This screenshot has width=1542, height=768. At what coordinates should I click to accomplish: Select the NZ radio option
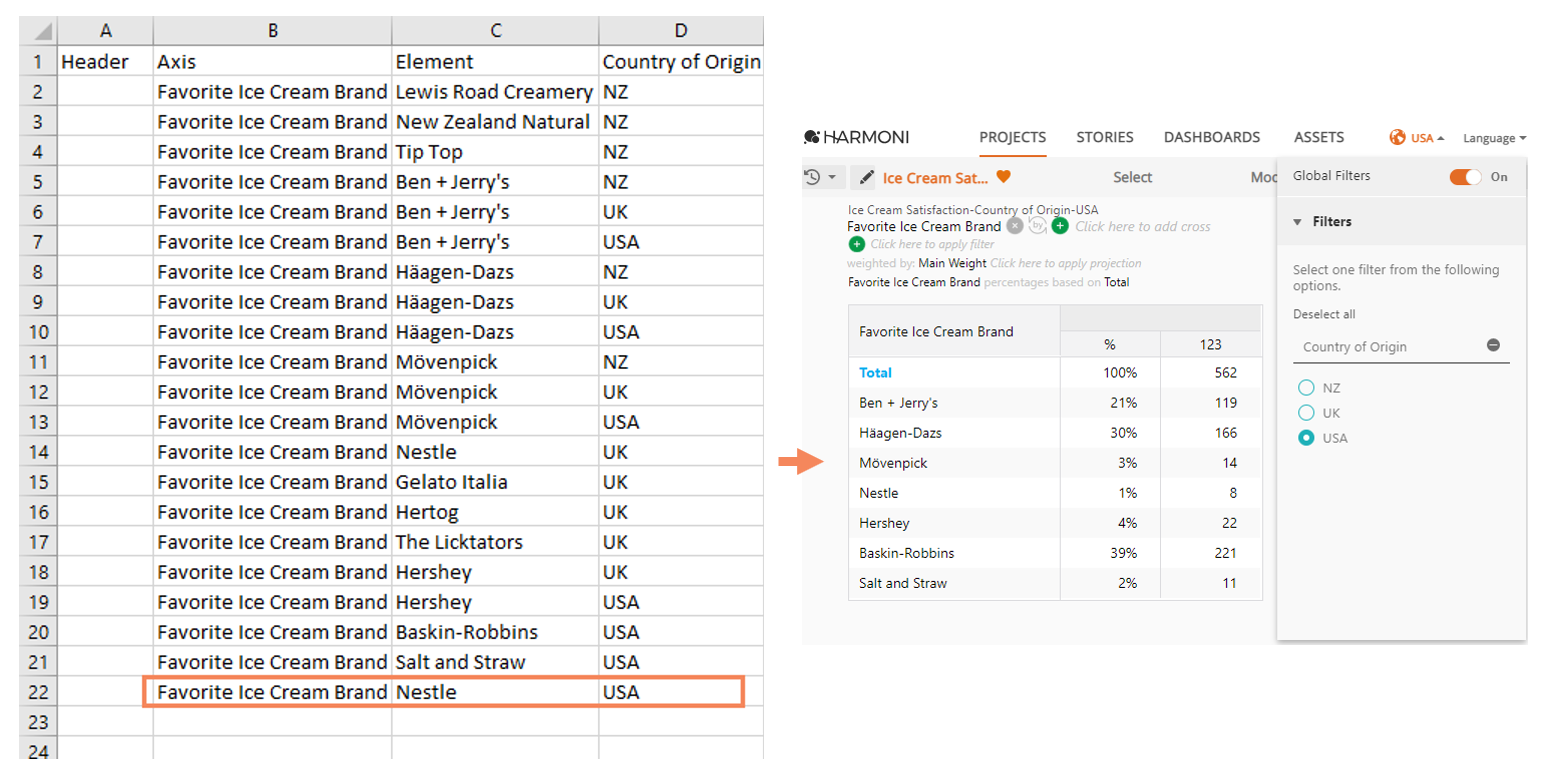point(1305,387)
